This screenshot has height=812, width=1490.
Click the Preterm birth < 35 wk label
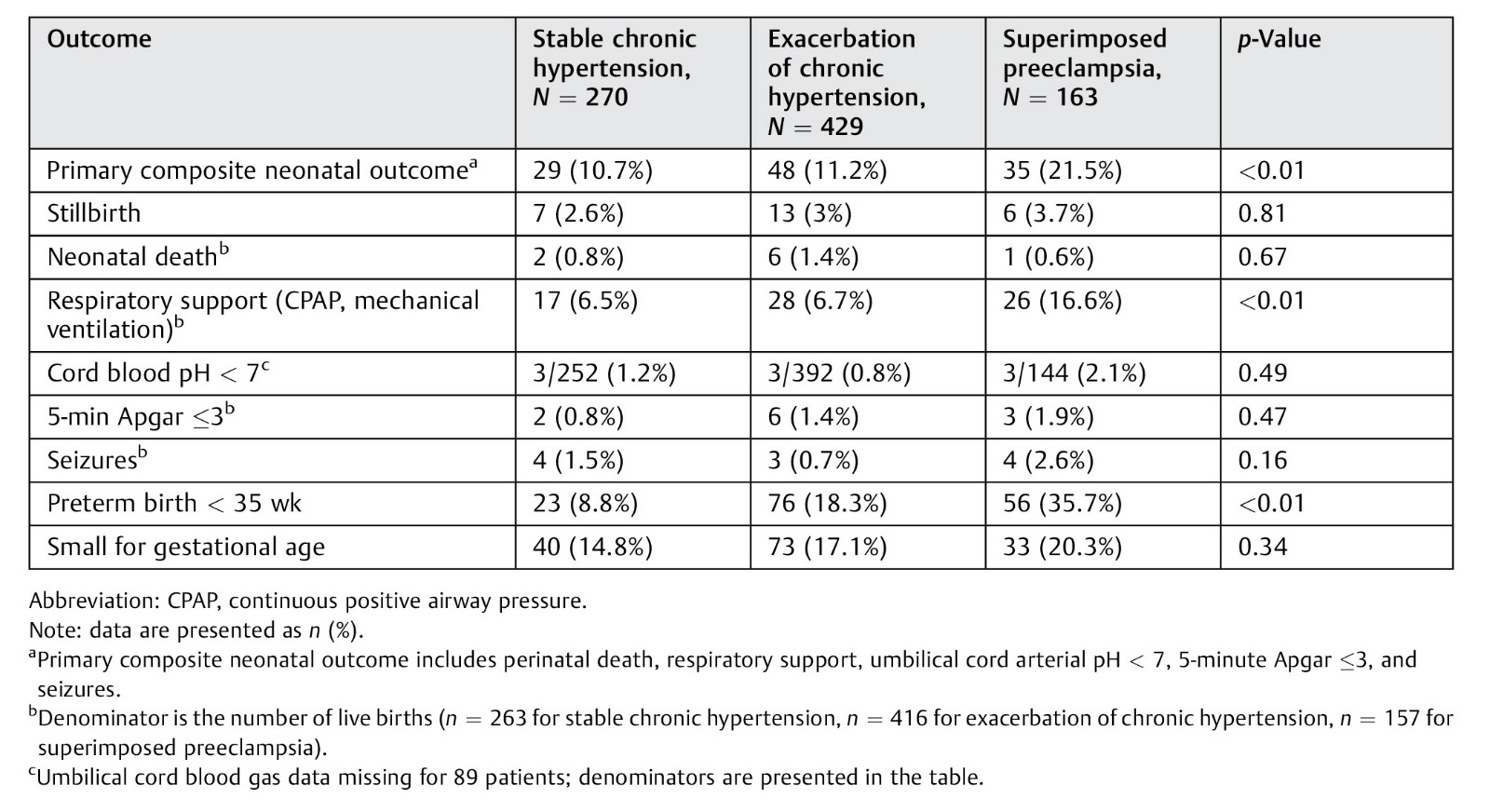174,503
